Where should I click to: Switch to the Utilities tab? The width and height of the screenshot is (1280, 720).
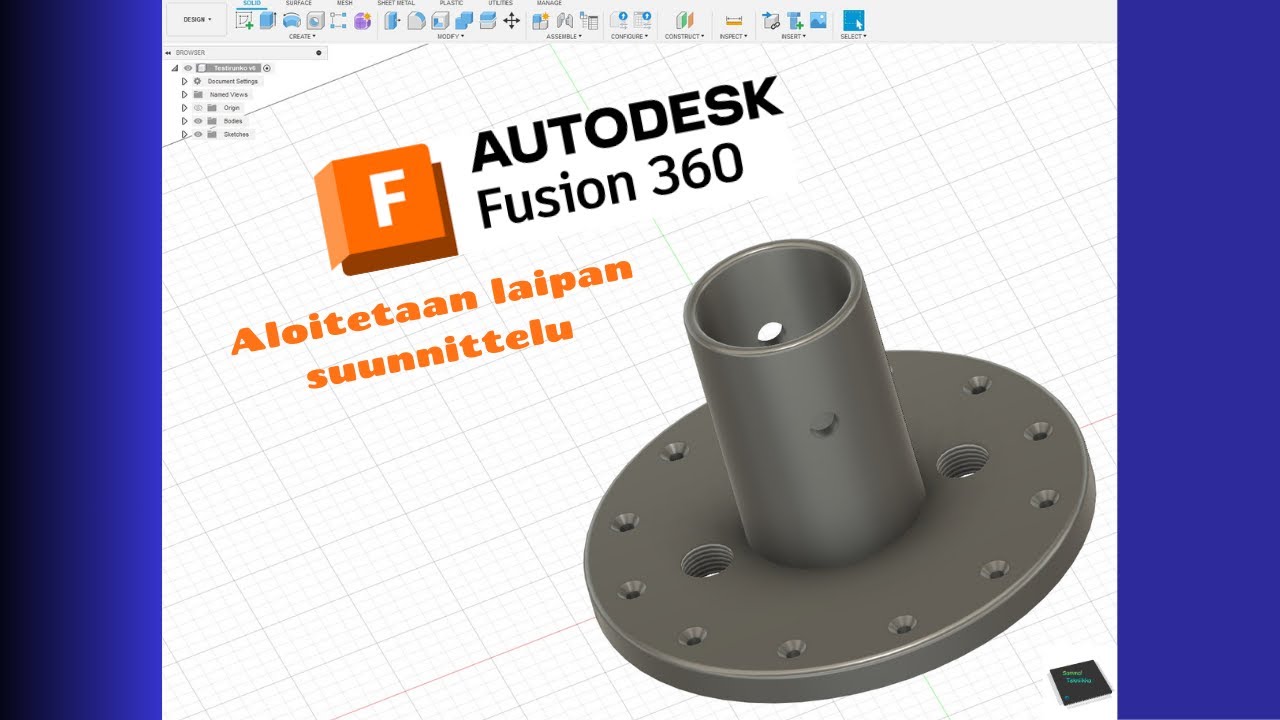tap(500, 3)
